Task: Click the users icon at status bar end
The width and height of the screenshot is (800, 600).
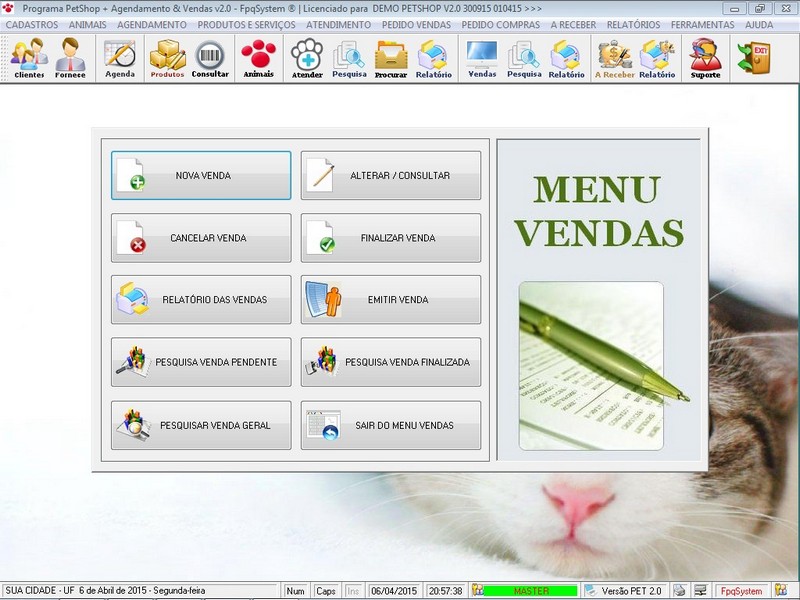Action: [x=781, y=590]
